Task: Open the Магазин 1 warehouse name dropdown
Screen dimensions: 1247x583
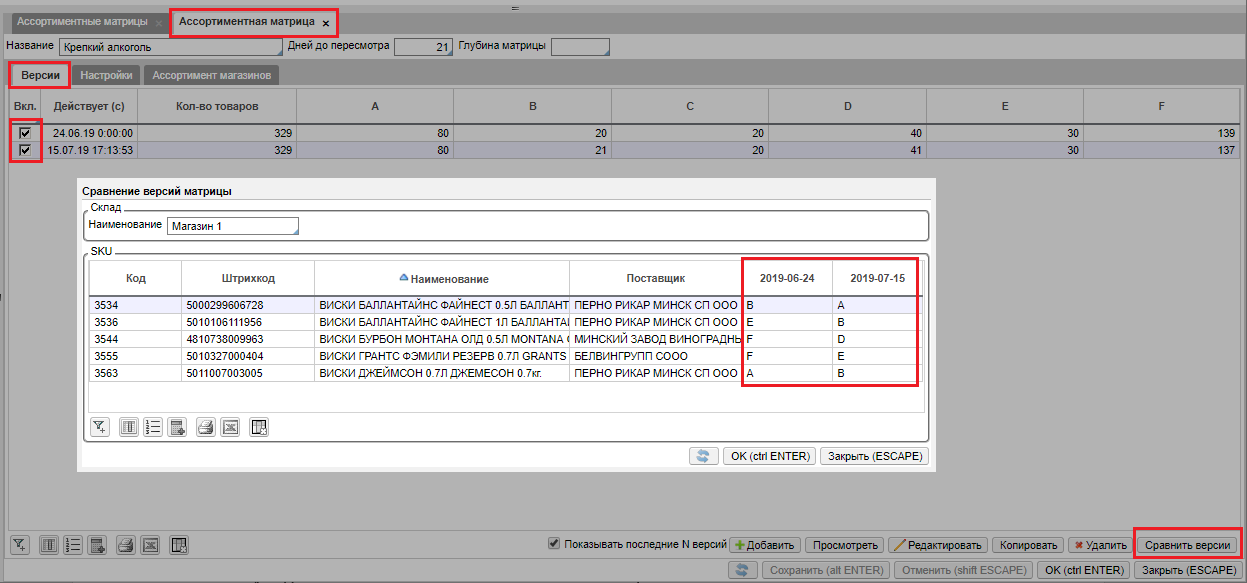Action: pyautogui.click(x=233, y=227)
